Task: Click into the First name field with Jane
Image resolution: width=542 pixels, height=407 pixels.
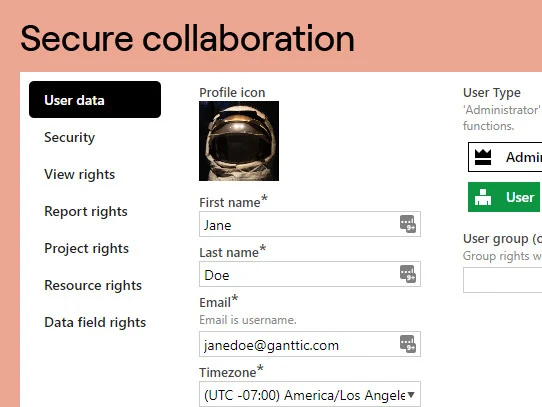Action: tap(310, 224)
